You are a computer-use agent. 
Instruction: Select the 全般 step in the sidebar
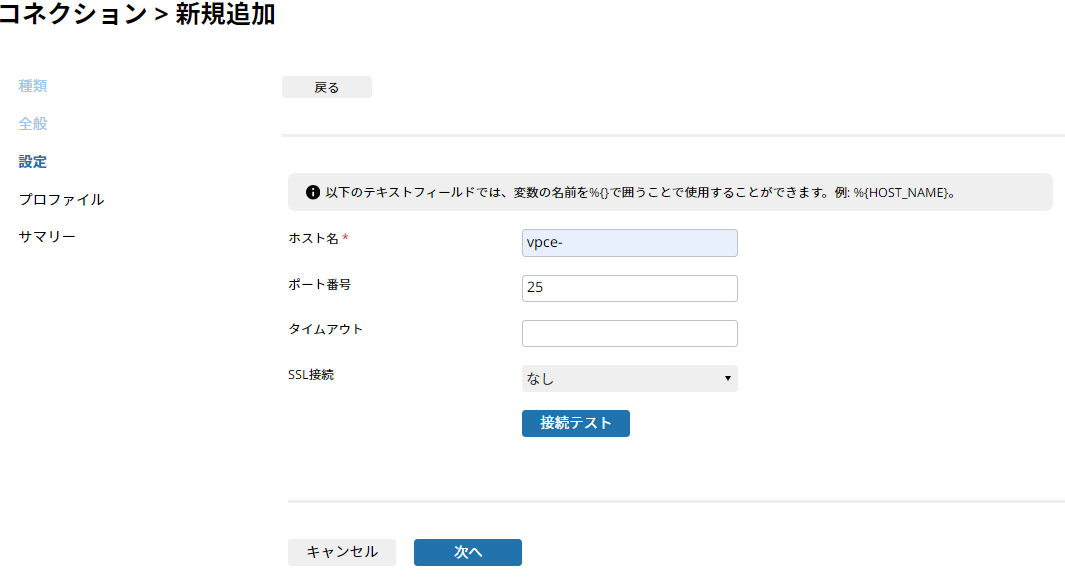33,124
